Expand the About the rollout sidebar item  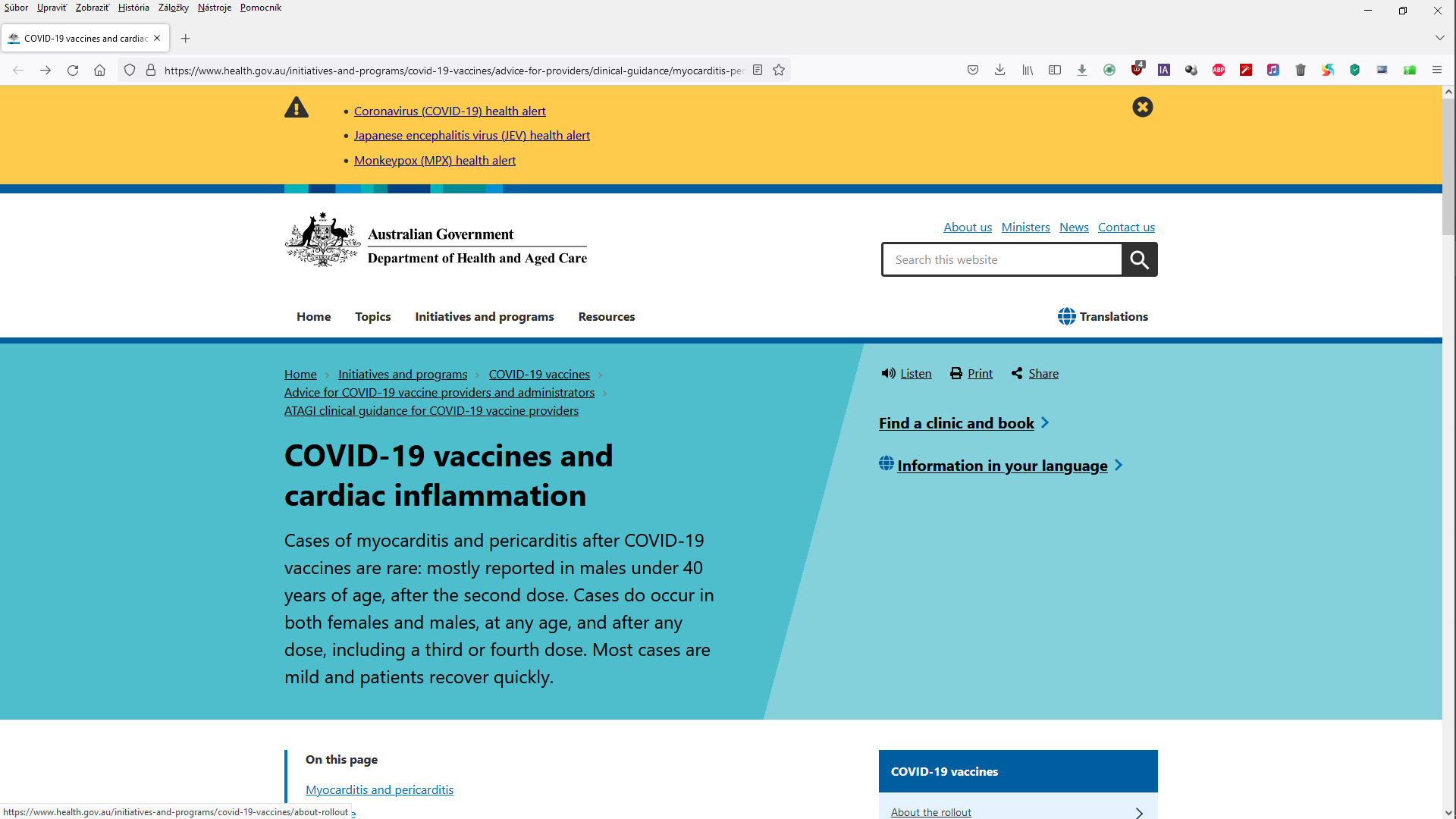click(x=1138, y=812)
